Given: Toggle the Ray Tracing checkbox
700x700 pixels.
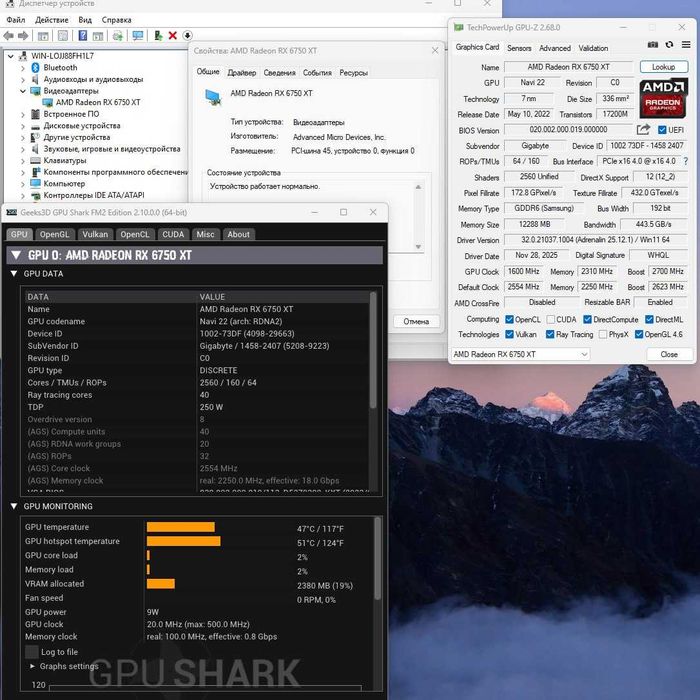Looking at the screenshot, I should coord(550,334).
